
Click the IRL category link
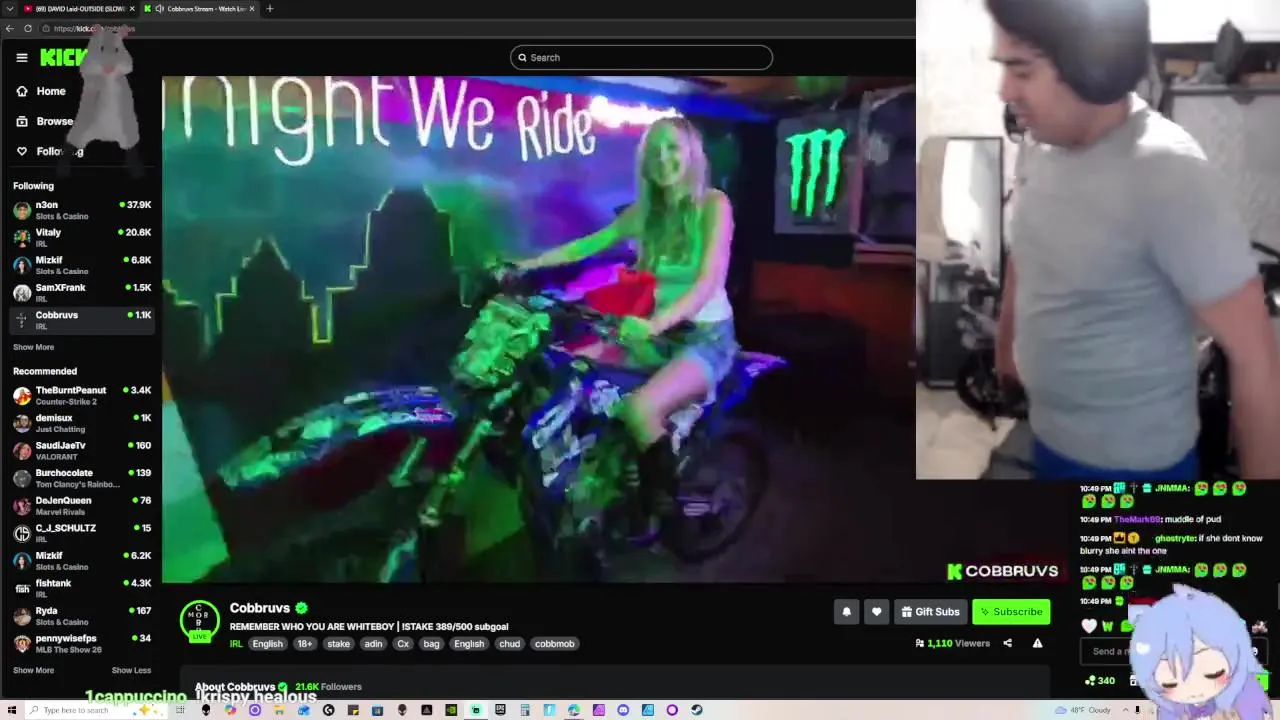[236, 643]
